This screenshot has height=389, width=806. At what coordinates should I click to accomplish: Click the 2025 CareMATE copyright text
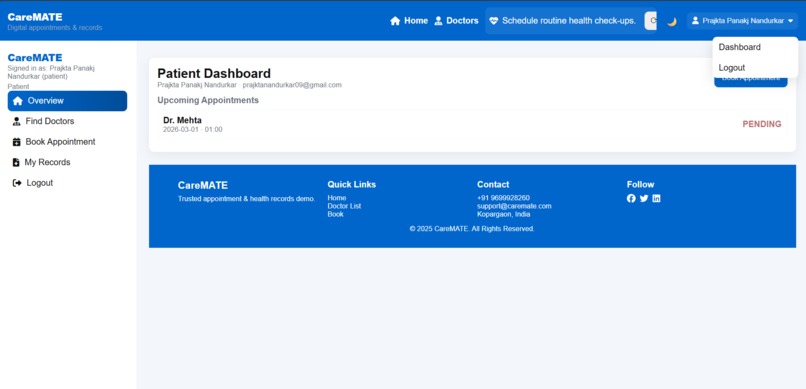(472, 229)
